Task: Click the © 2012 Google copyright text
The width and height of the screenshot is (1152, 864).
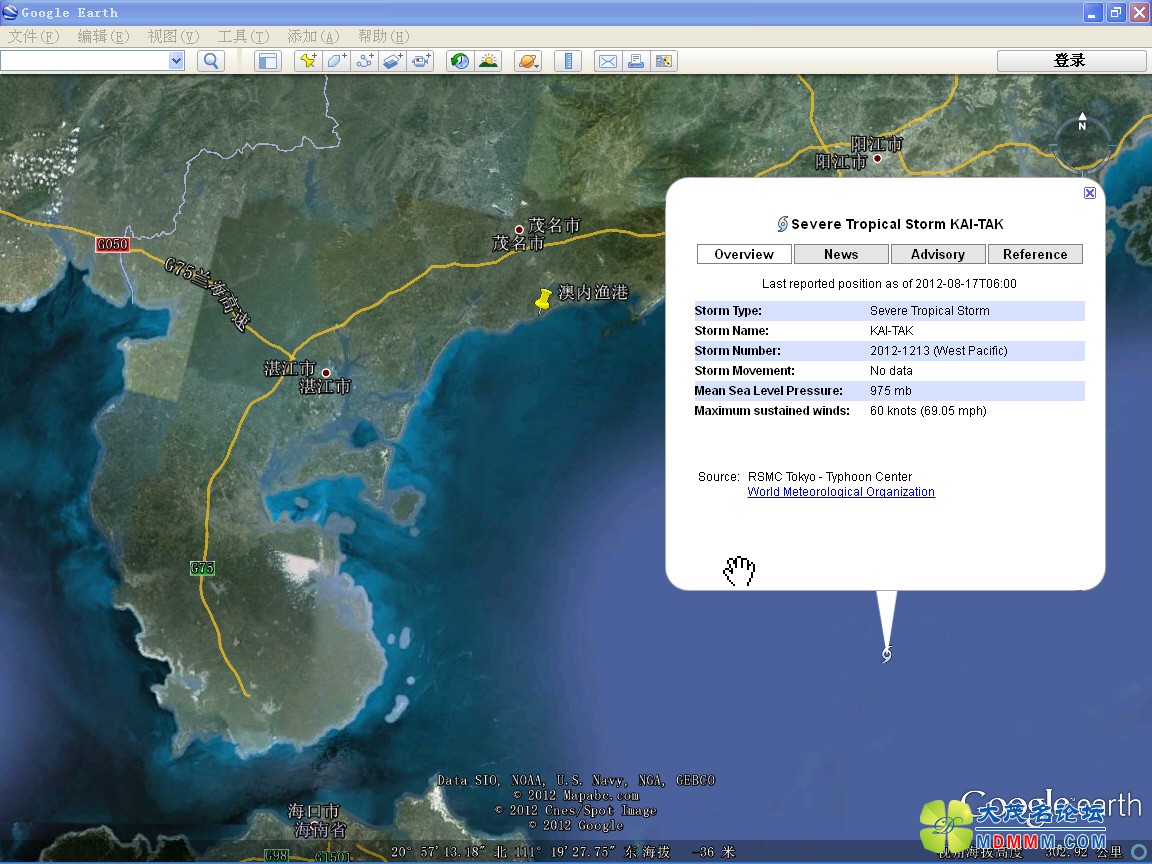Action: 575,826
